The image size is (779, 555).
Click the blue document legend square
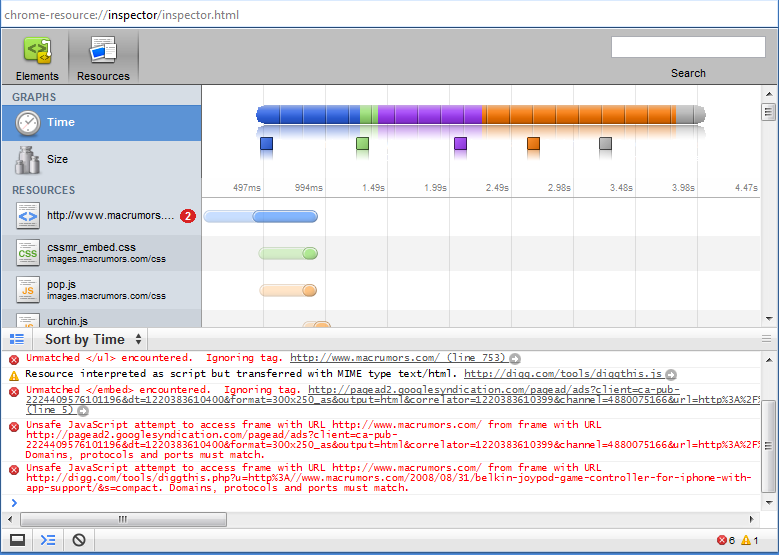pyautogui.click(x=267, y=144)
